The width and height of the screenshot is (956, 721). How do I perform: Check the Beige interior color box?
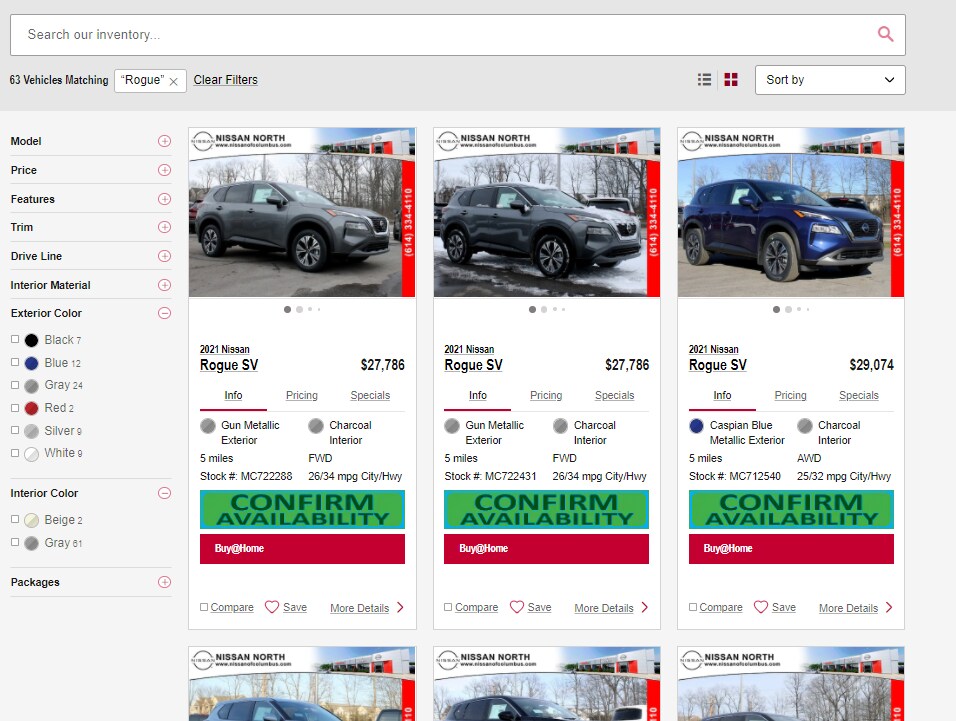point(15,519)
